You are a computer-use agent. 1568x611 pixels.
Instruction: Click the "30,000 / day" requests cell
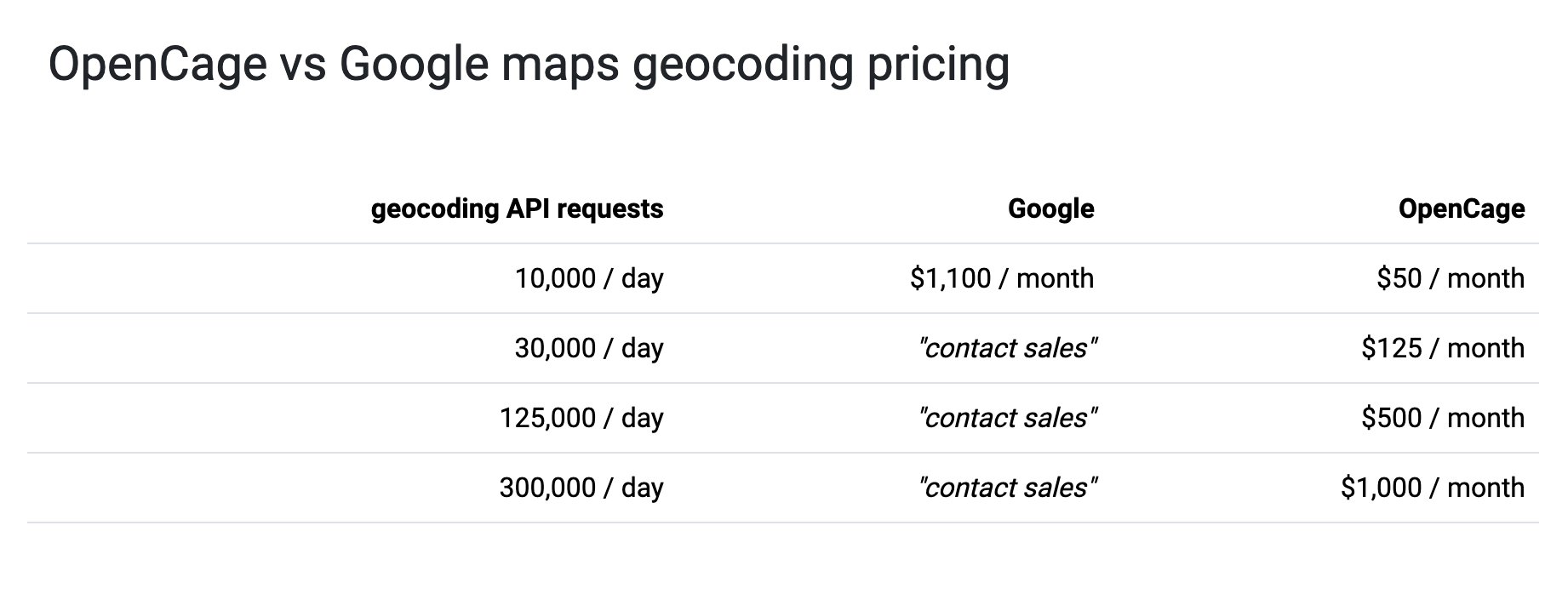coord(588,348)
